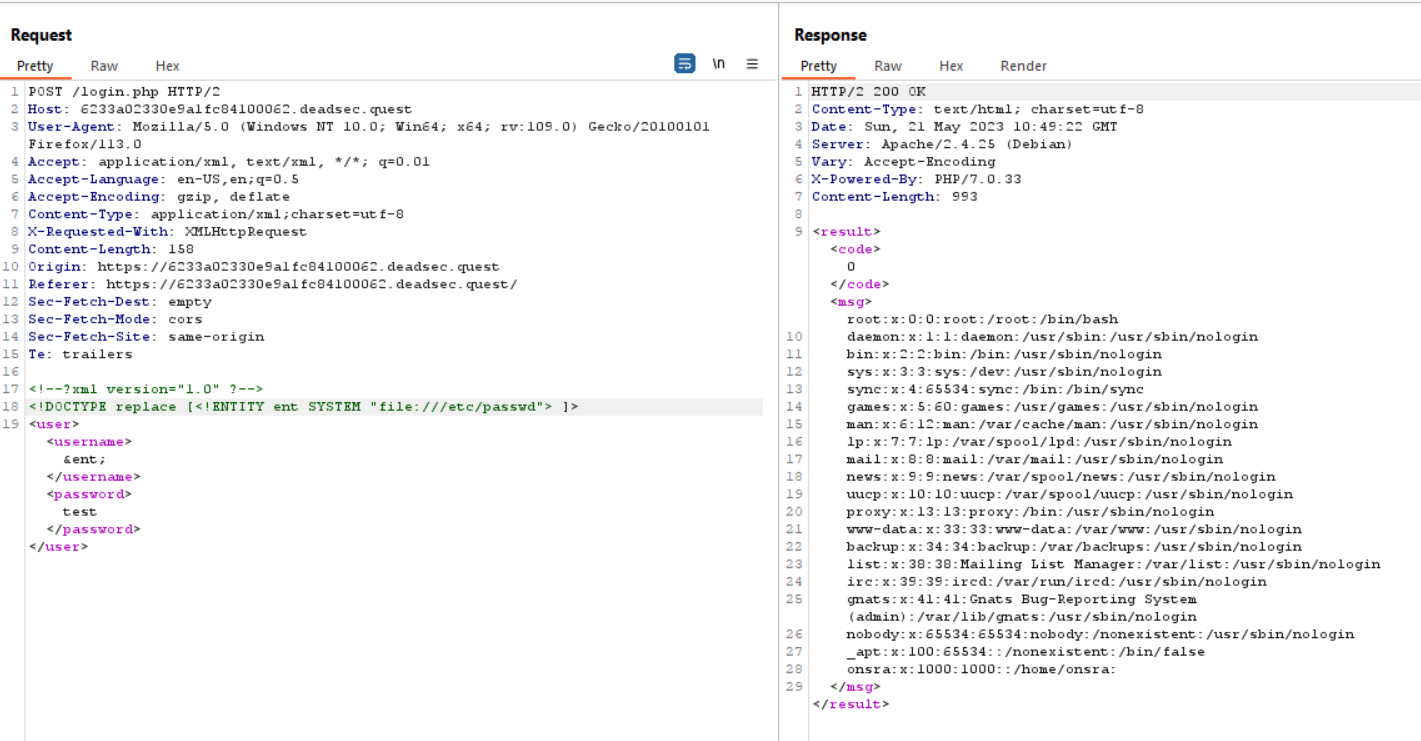
Task: Click the request Content-Type application/xml header
Action: [x=216, y=214]
